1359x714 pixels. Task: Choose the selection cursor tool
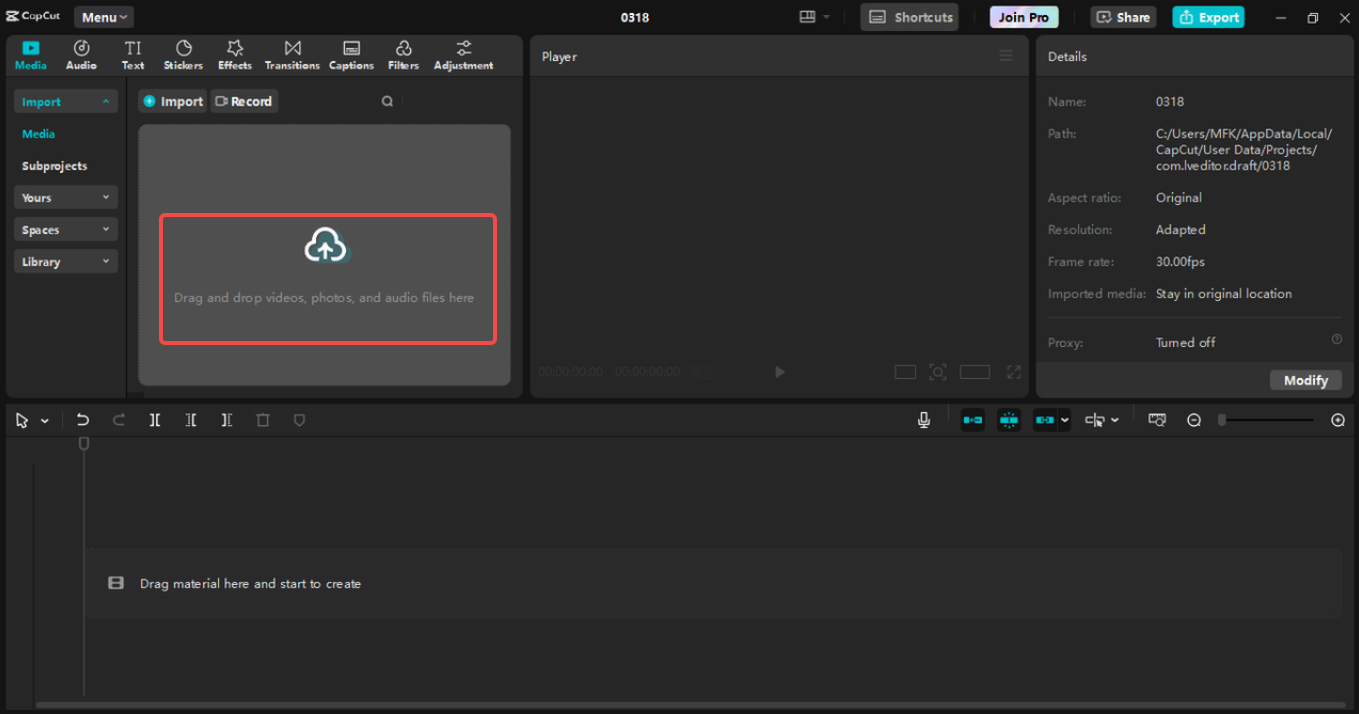(x=22, y=421)
